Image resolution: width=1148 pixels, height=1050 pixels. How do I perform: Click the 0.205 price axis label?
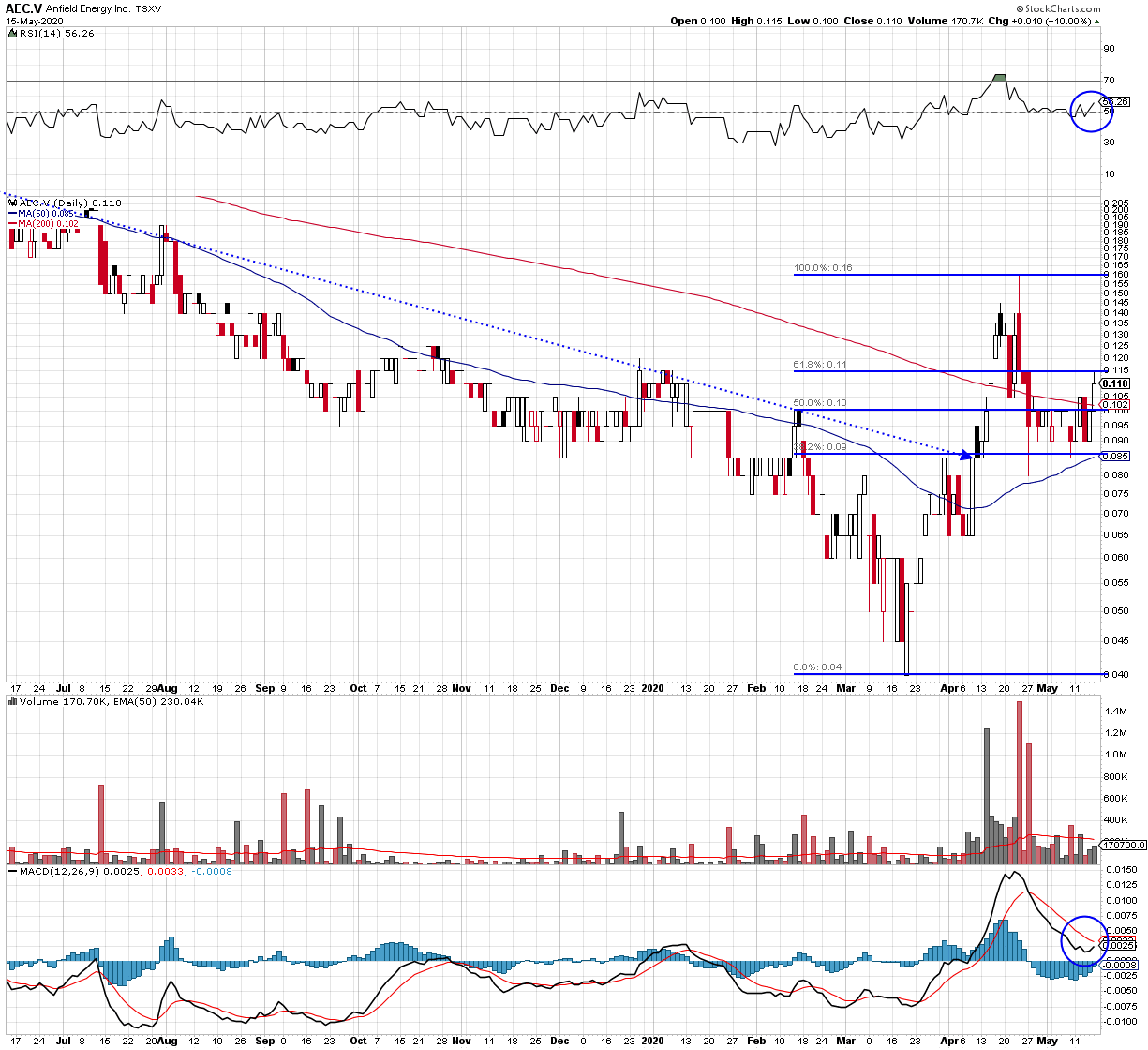[x=1116, y=203]
